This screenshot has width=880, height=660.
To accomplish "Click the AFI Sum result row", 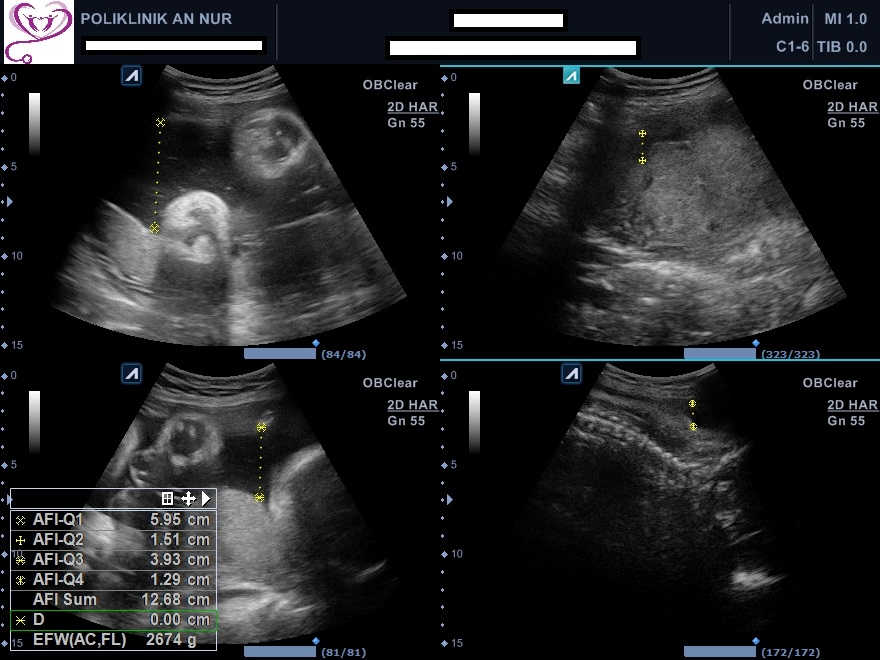I will coord(114,600).
